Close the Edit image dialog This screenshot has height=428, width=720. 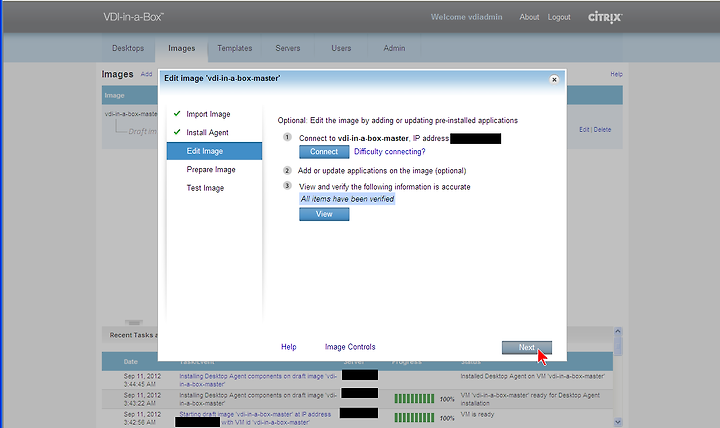point(554,79)
